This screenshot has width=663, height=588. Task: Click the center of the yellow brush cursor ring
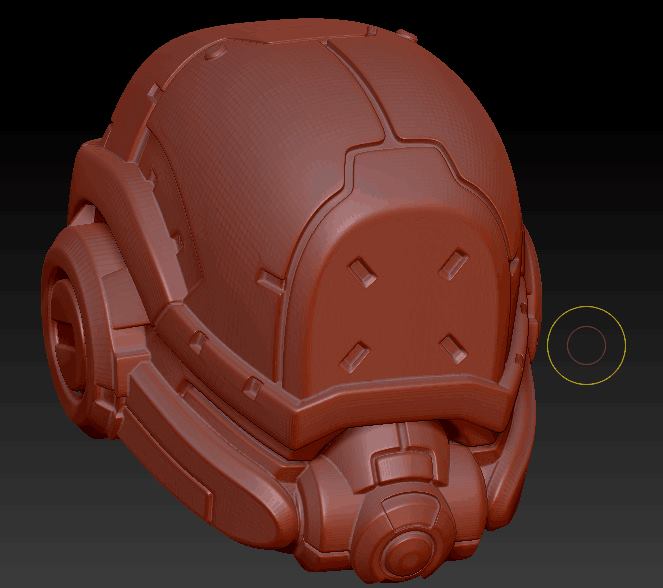586,345
